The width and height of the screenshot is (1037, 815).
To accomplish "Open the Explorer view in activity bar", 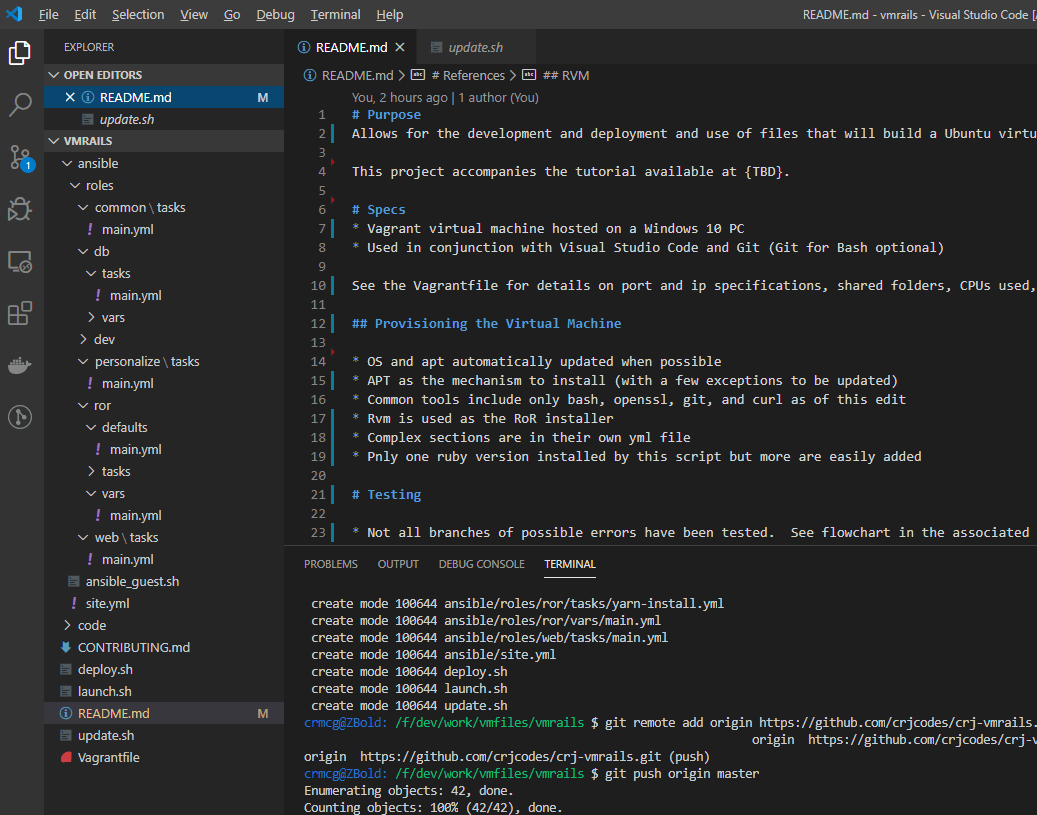I will click(x=20, y=53).
